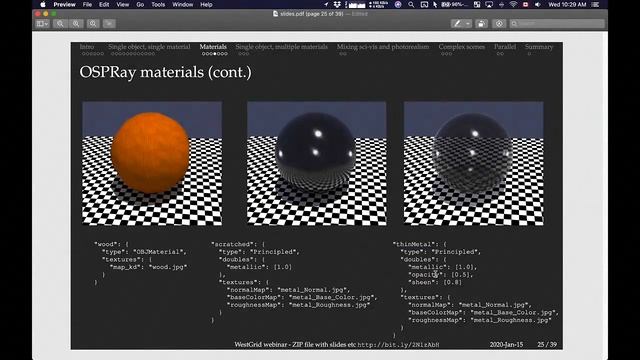Zoom in the PDF page
This screenshot has width=640, height=360.
point(76,24)
